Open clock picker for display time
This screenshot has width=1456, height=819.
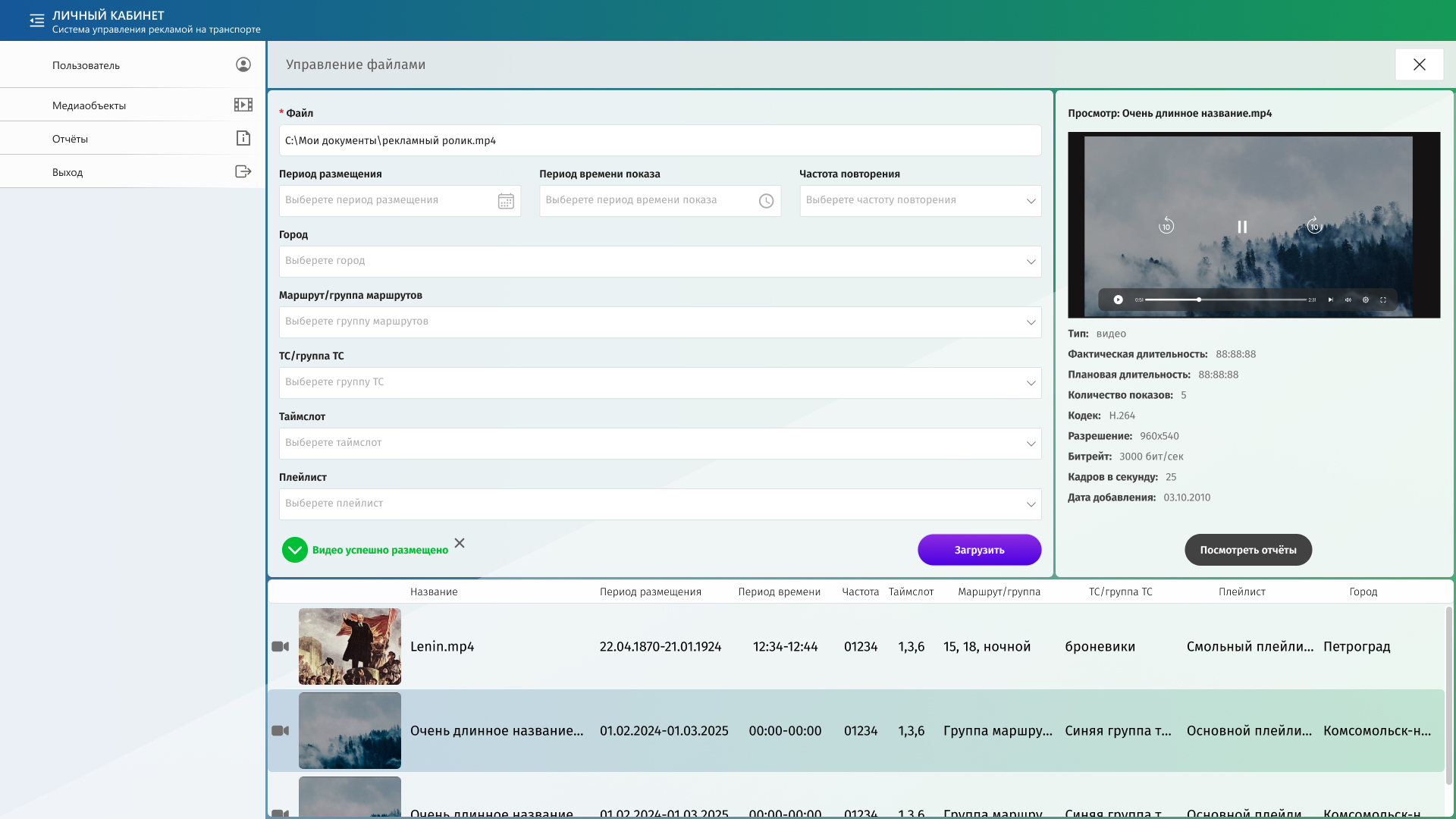pyautogui.click(x=766, y=201)
